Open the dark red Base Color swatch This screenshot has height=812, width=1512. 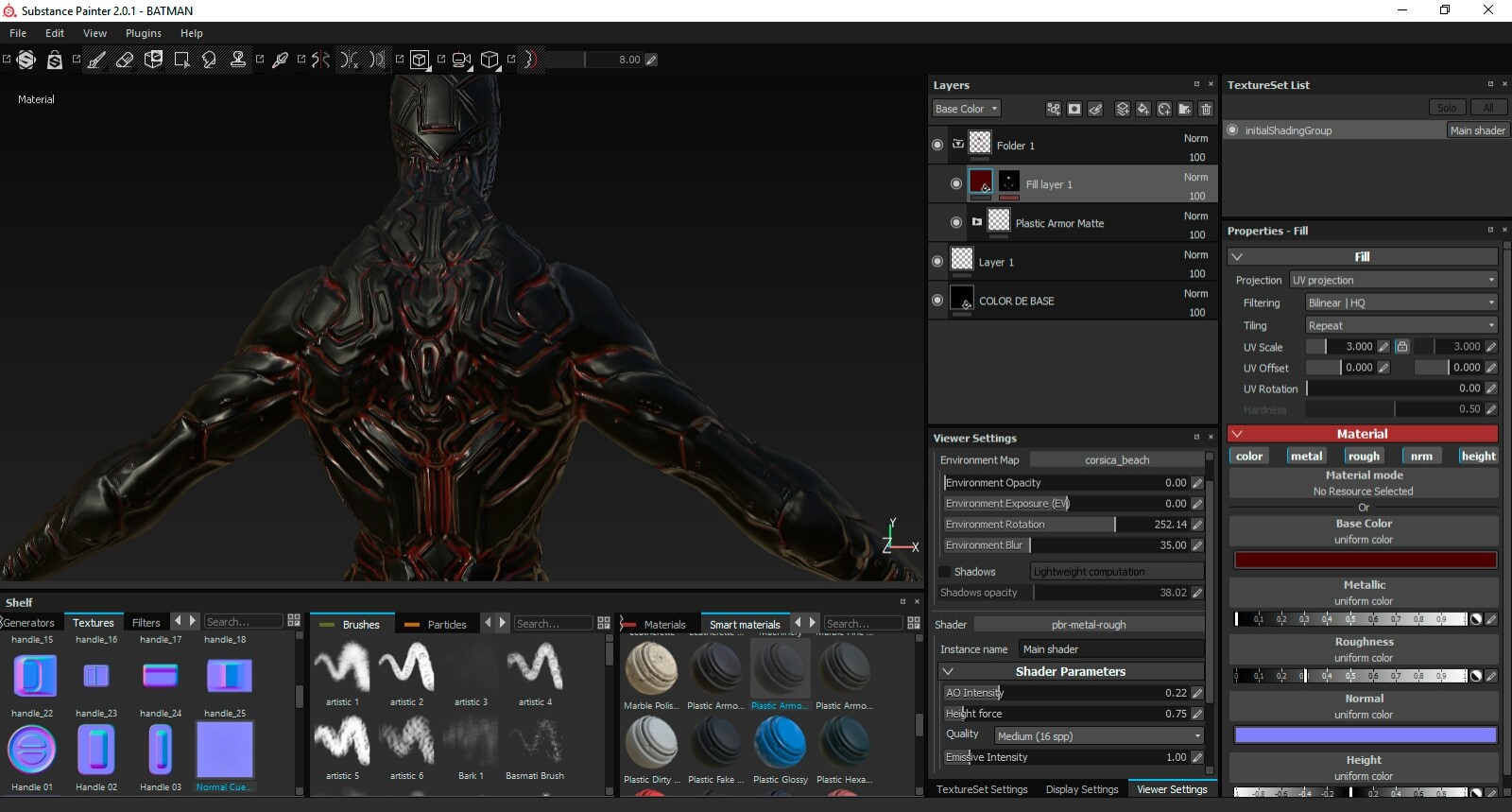(x=1365, y=560)
